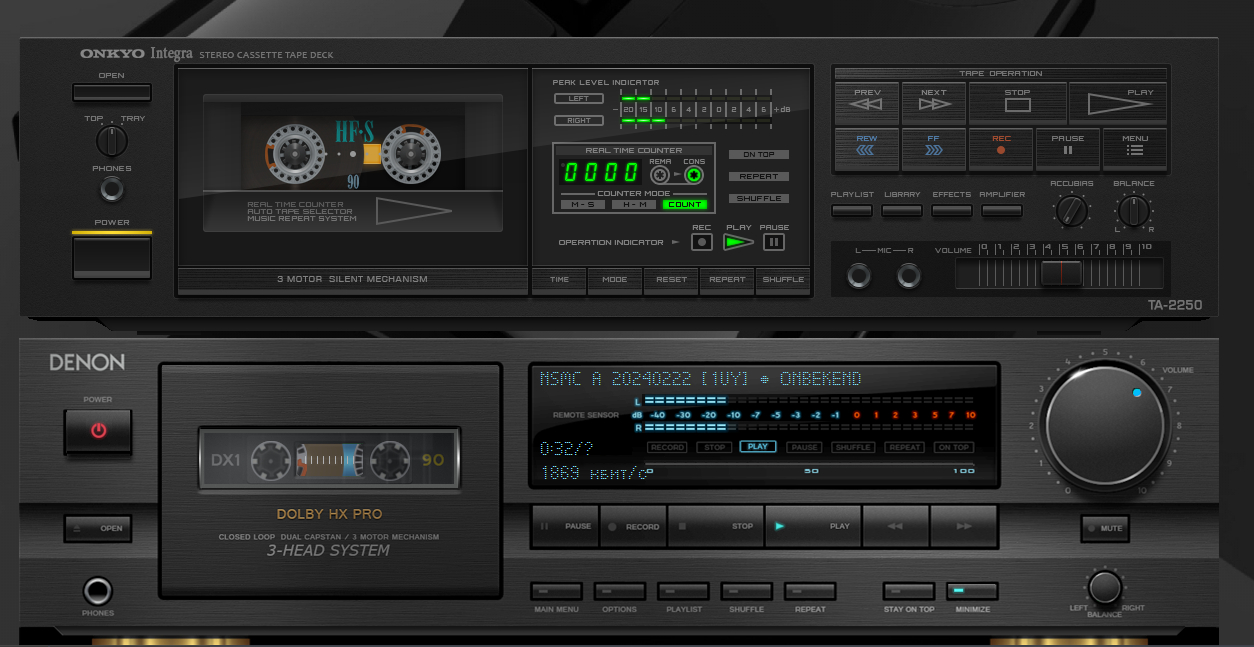Click the bottom REPEAT button on Onkyo
This screenshot has height=647, width=1254.
[727, 280]
